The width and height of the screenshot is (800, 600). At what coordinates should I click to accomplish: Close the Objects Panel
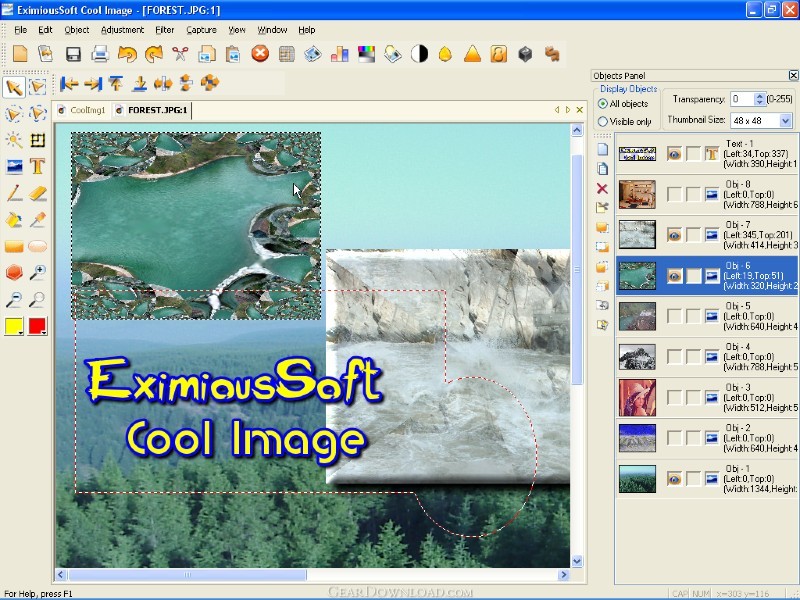[x=793, y=76]
